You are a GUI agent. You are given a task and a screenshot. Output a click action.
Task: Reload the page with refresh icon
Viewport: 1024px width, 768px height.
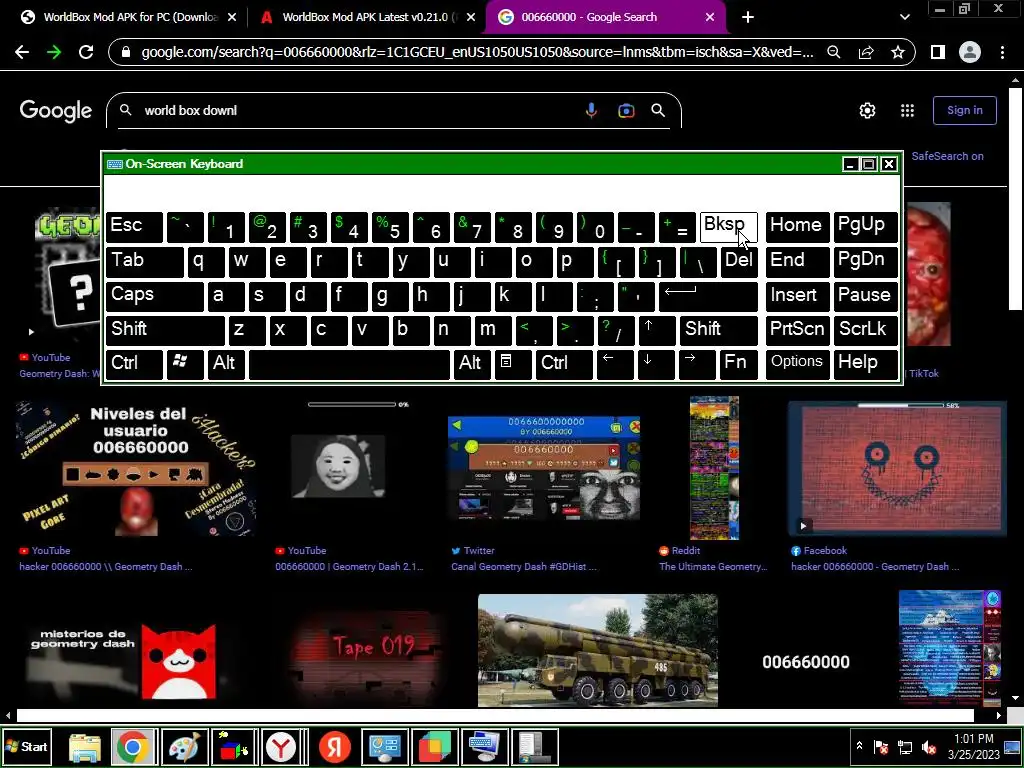tap(86, 52)
